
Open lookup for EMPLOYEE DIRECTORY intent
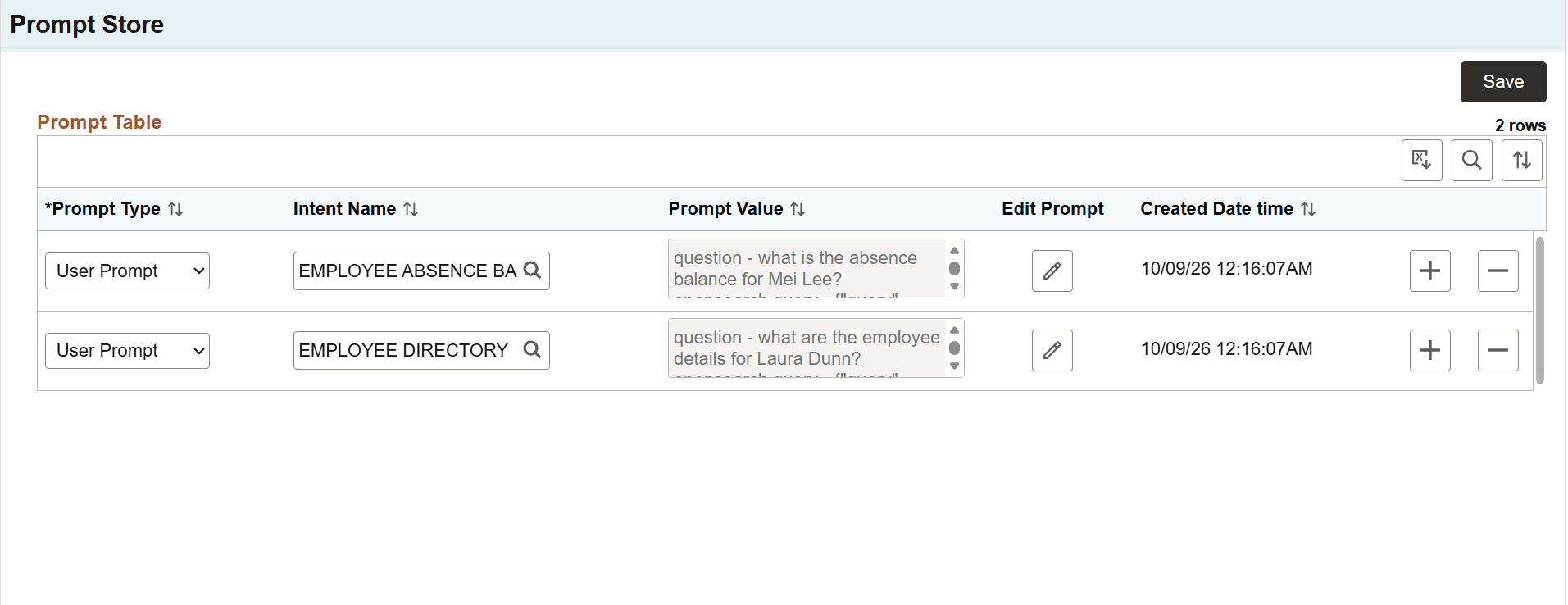click(532, 350)
